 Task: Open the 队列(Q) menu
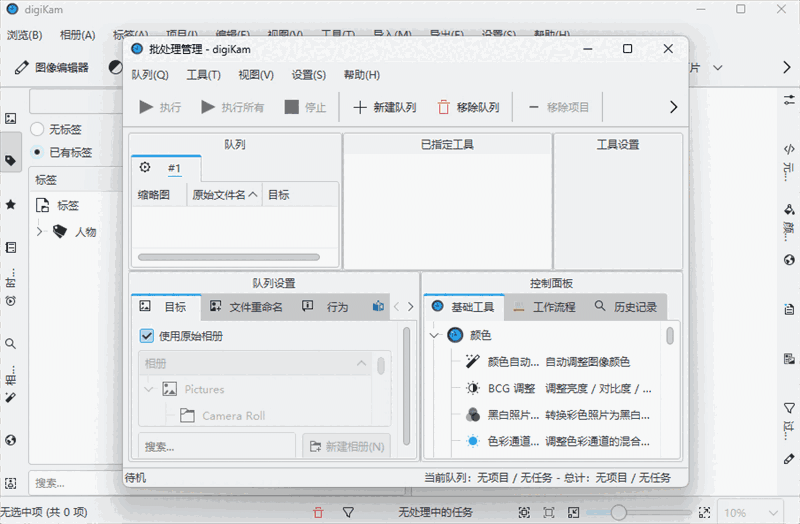pos(149,75)
